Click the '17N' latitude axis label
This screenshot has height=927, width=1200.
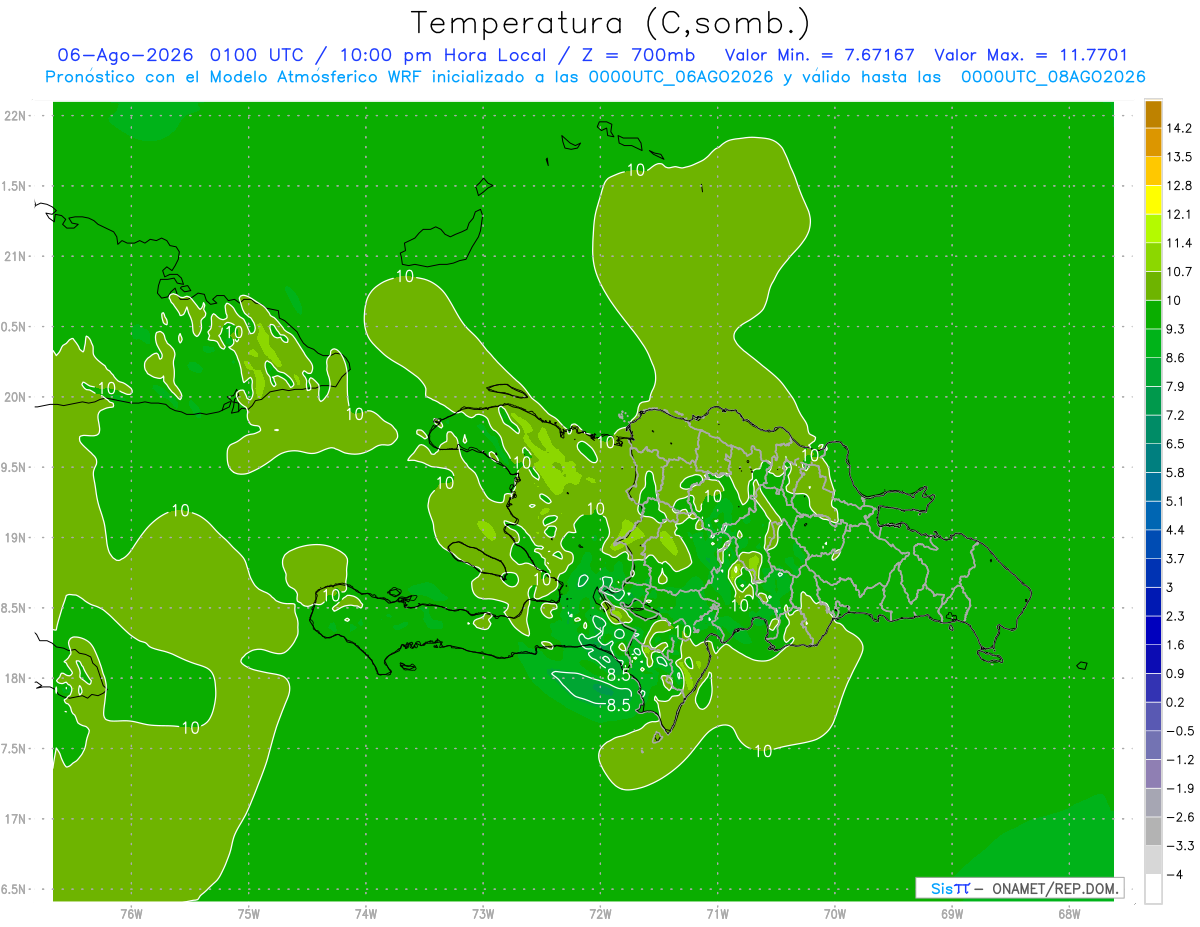16,819
